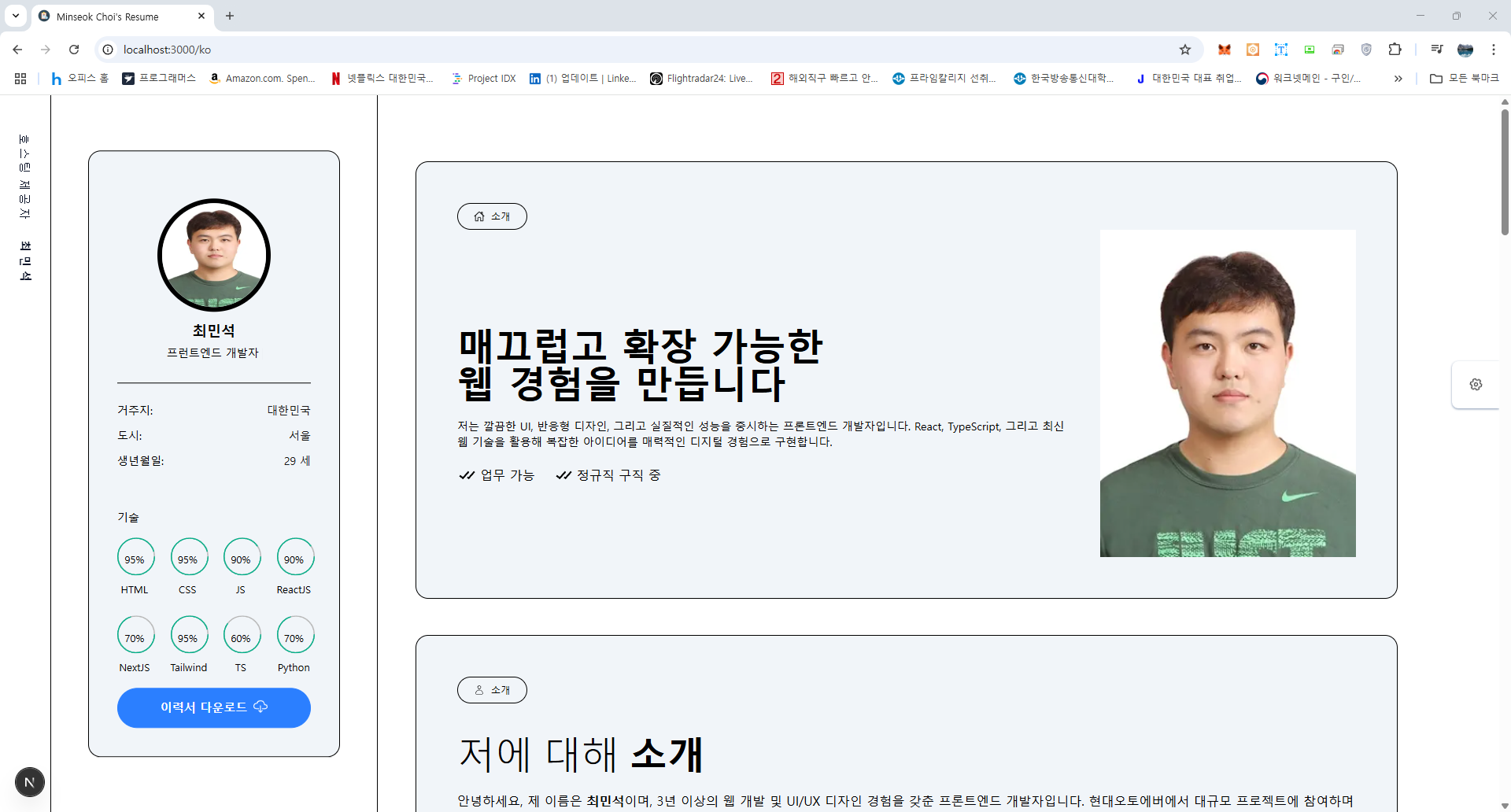This screenshot has height=812, width=1511.
Task: Reload the page
Action: coord(74,50)
